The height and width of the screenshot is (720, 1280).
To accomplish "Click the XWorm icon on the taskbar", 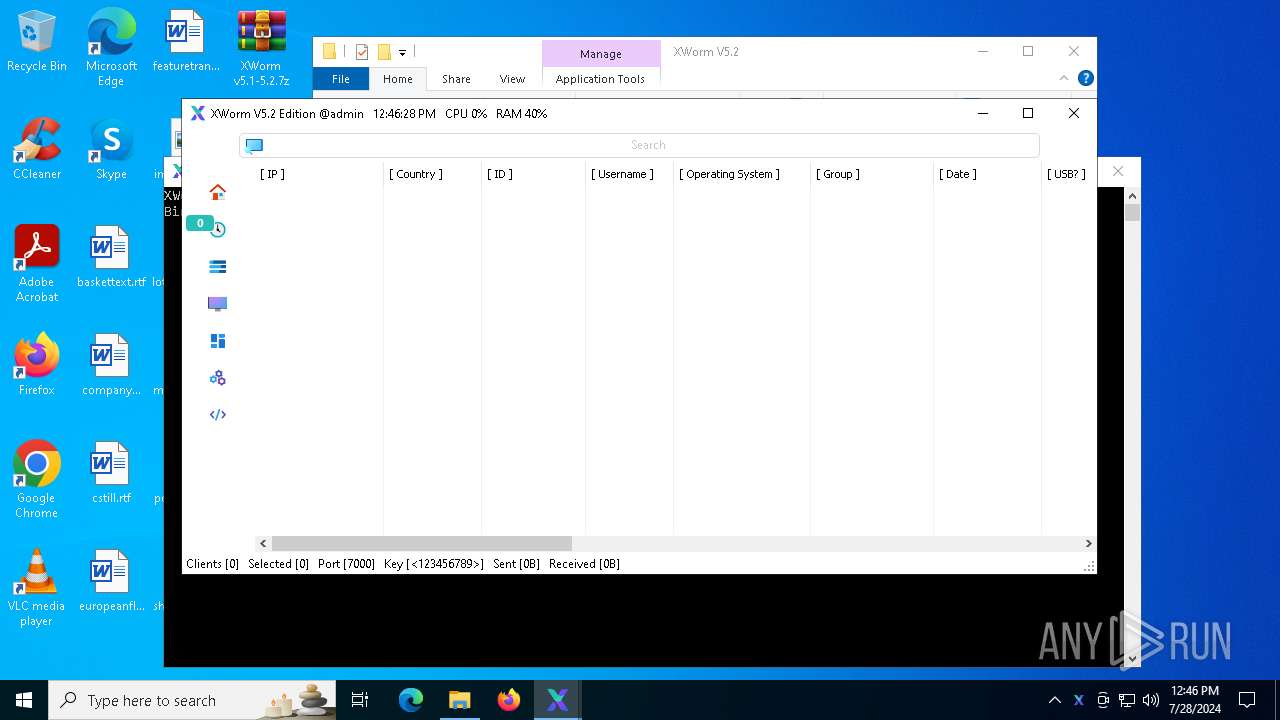I will tap(557, 700).
